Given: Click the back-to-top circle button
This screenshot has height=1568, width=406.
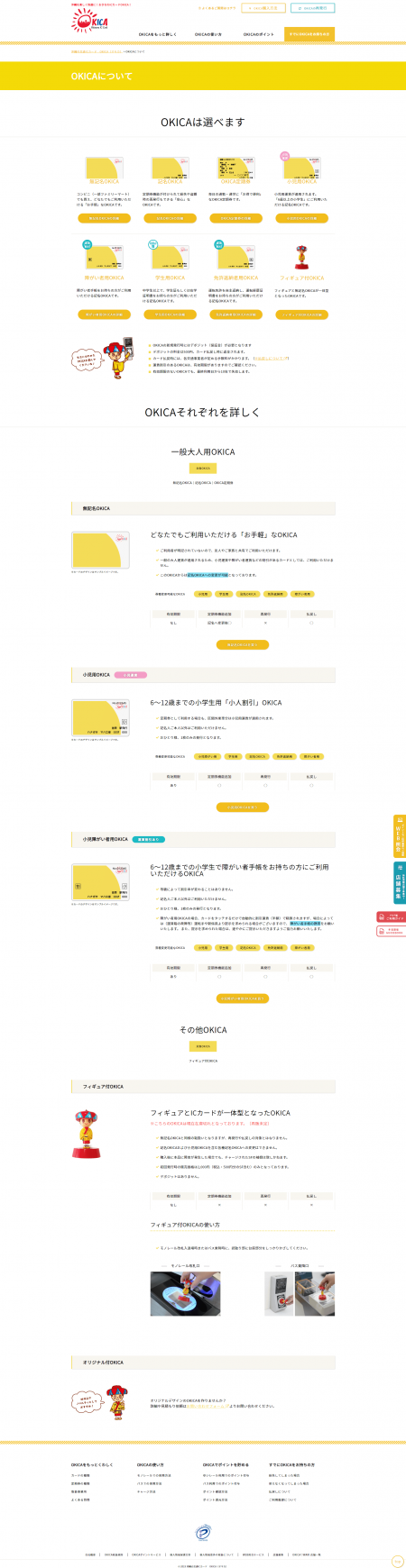Looking at the screenshot, I should pyautogui.click(x=397, y=1561).
